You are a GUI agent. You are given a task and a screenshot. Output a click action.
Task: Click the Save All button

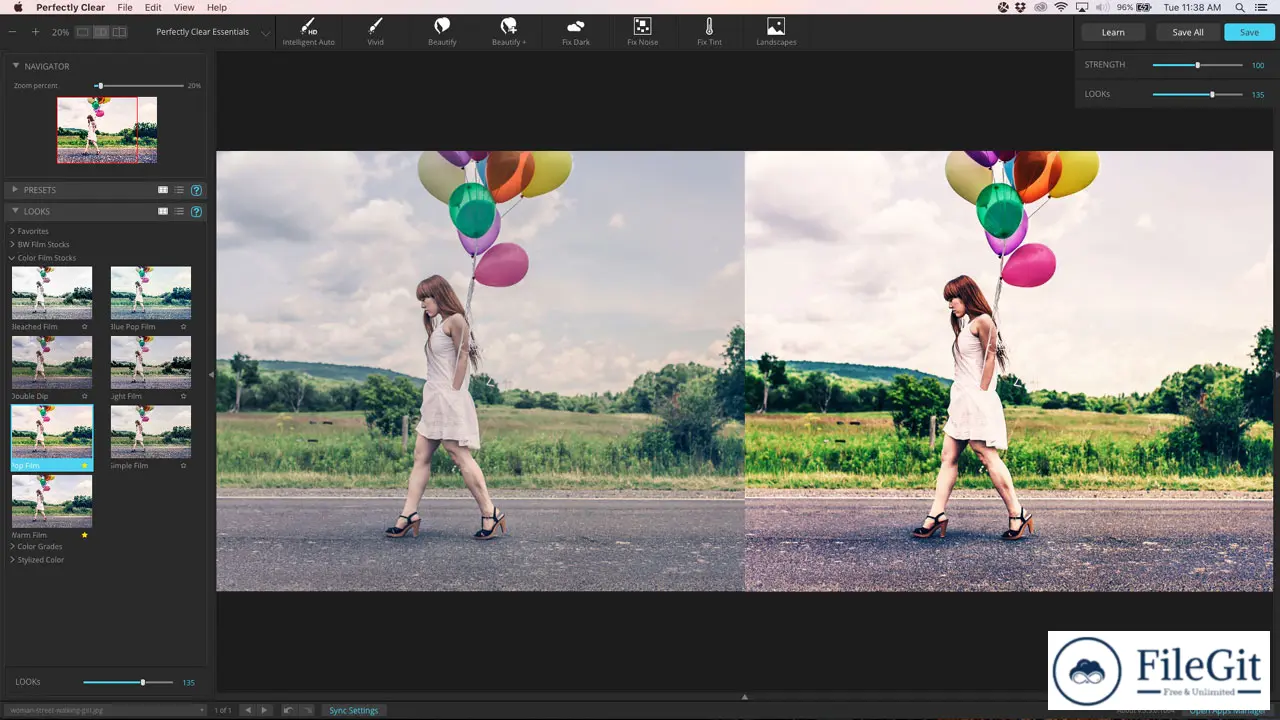pos(1188,32)
